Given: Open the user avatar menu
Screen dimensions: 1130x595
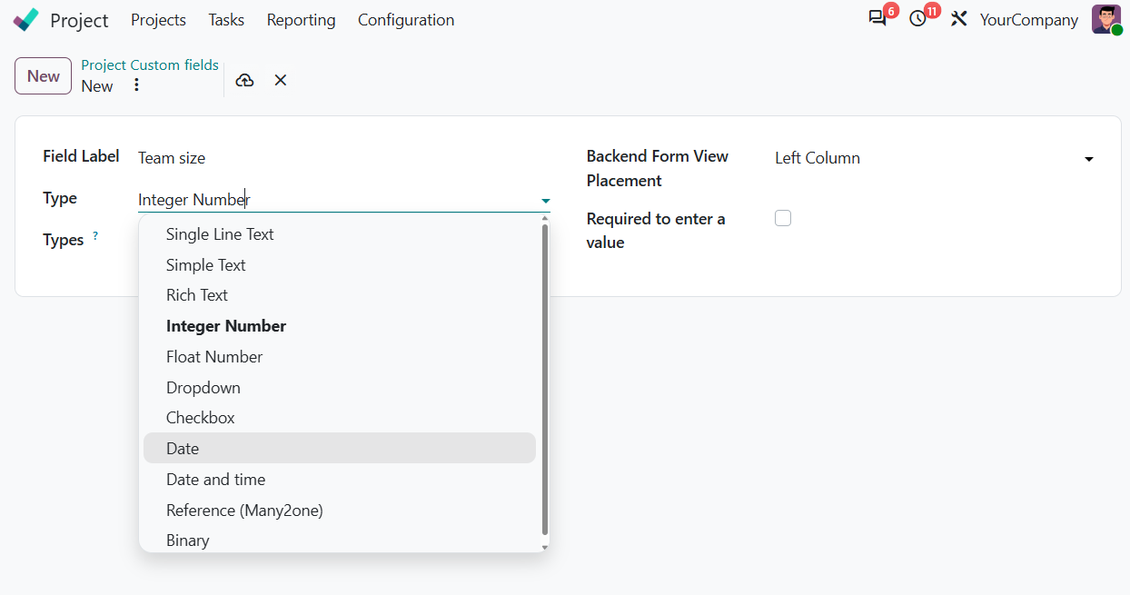Looking at the screenshot, I should [1106, 19].
